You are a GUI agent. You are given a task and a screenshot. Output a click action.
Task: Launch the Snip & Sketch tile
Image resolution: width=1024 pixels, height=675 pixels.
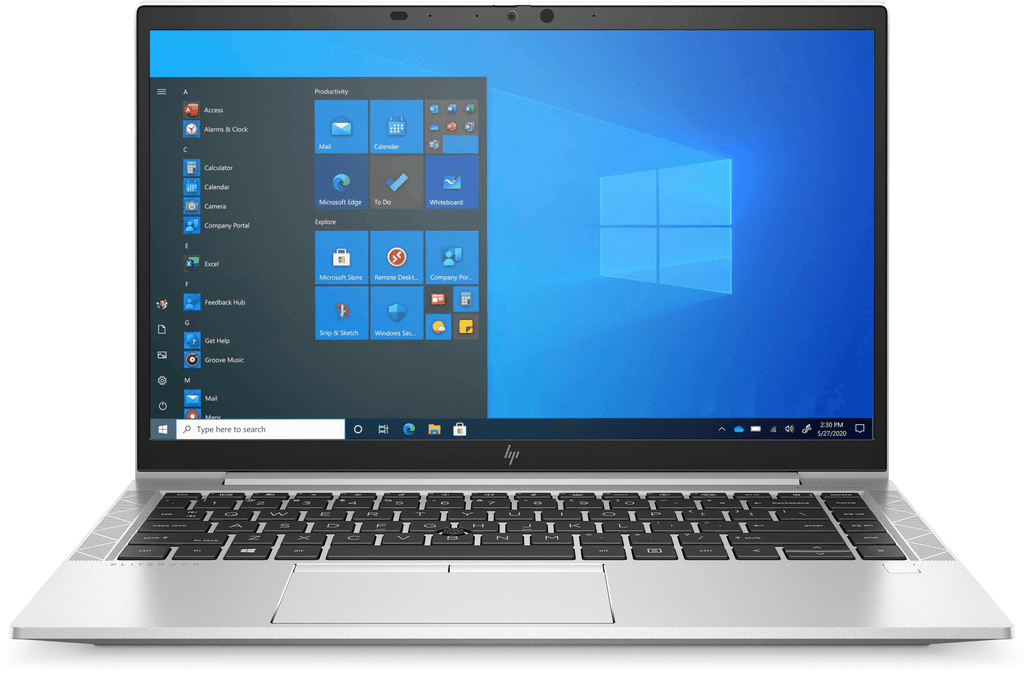coord(342,313)
